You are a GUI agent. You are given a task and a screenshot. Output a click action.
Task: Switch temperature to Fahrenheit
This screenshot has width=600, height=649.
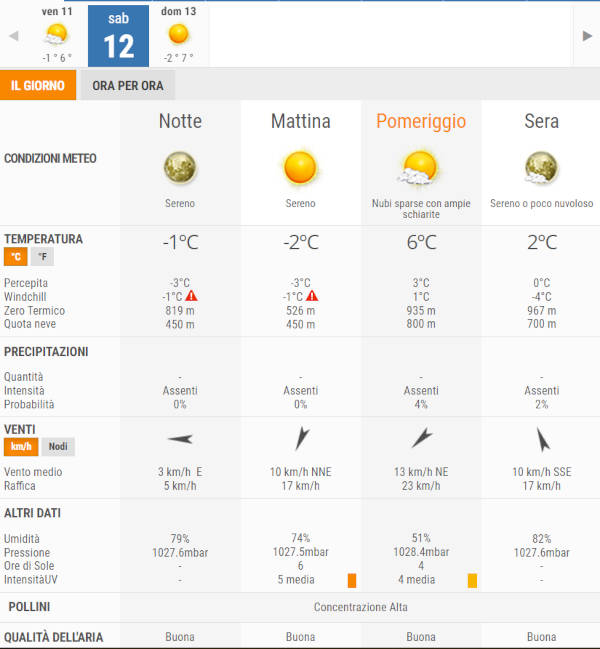click(42, 257)
